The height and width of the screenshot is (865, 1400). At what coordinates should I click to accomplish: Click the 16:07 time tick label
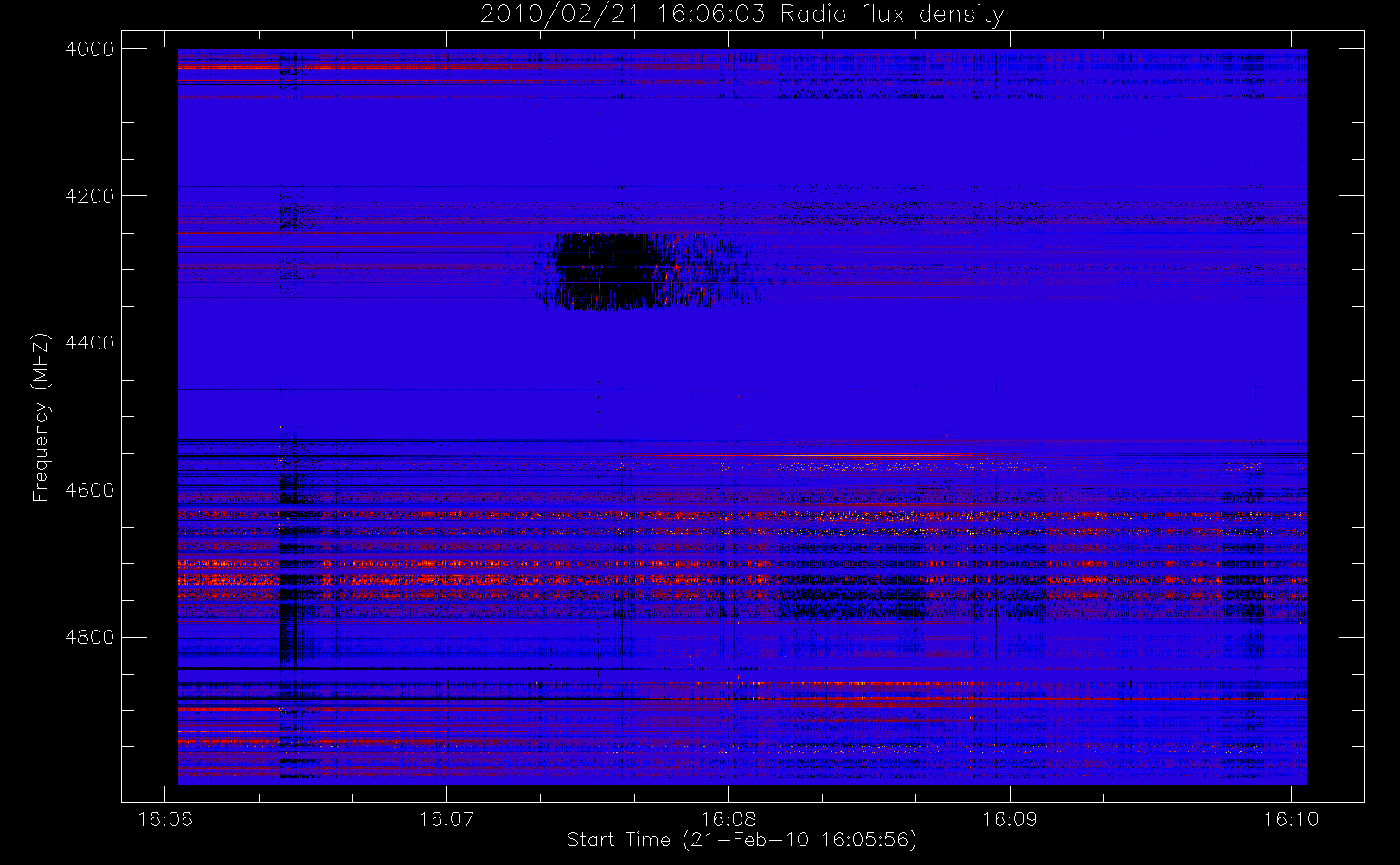pos(446,819)
